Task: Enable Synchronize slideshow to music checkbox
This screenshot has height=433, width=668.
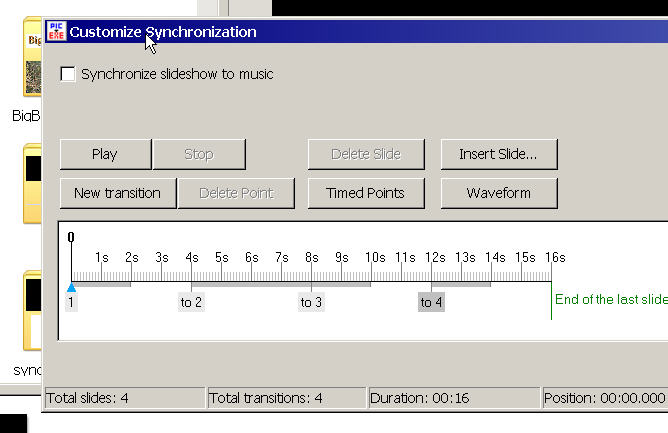Action: (x=68, y=74)
